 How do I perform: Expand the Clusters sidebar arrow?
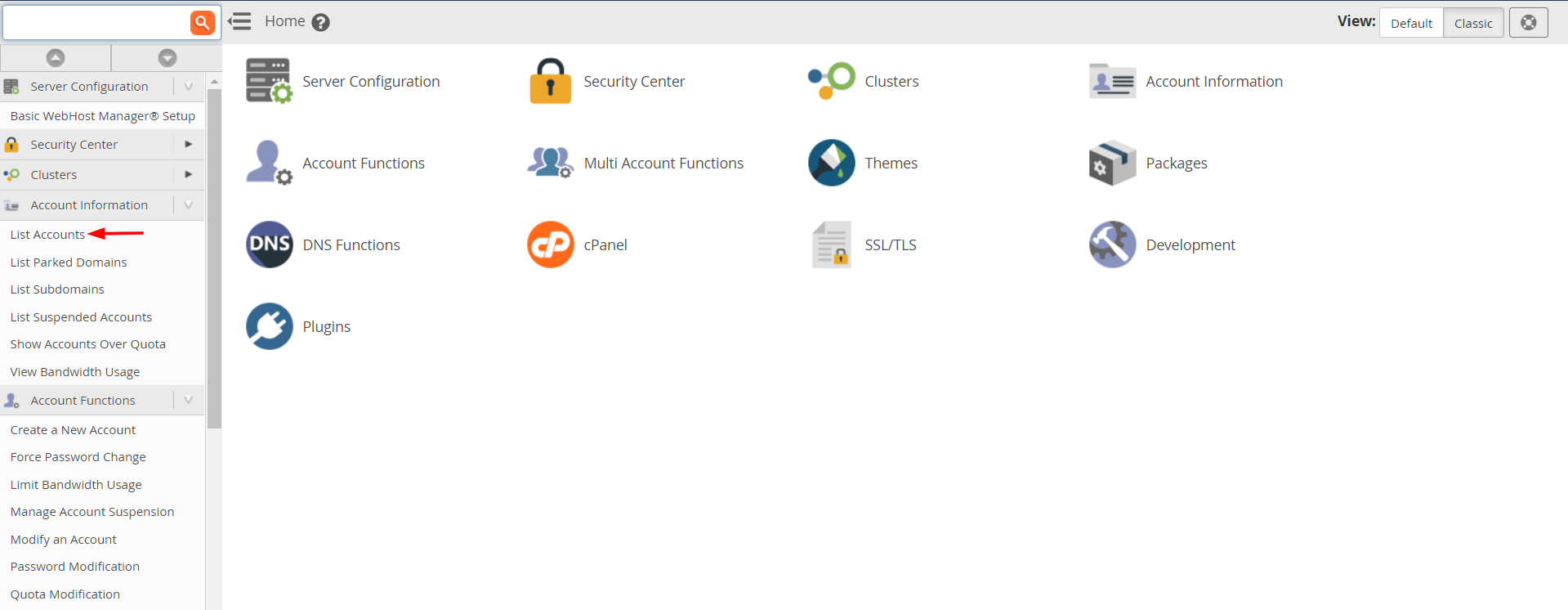click(189, 174)
